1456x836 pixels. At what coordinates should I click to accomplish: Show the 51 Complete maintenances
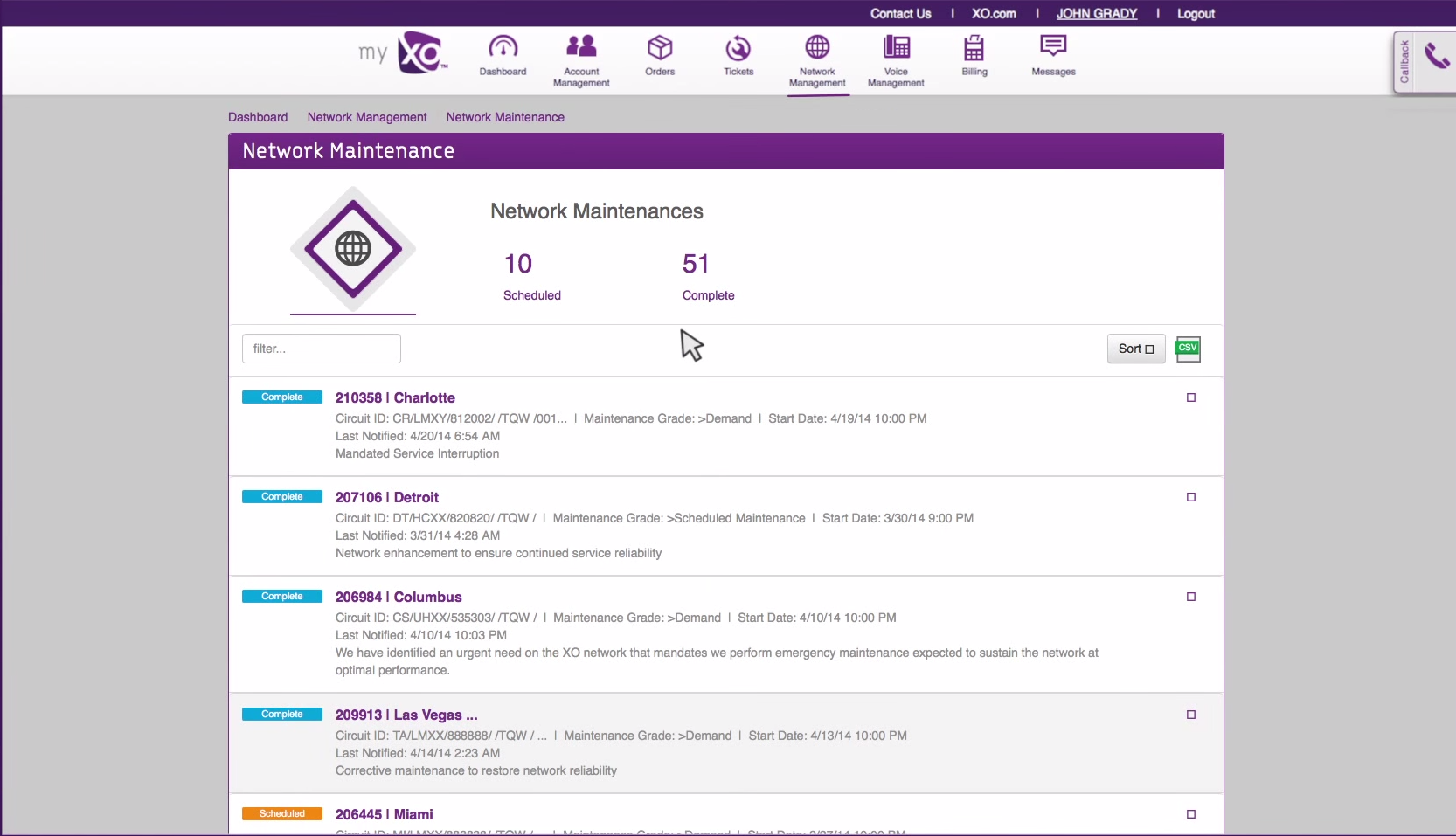click(x=708, y=276)
